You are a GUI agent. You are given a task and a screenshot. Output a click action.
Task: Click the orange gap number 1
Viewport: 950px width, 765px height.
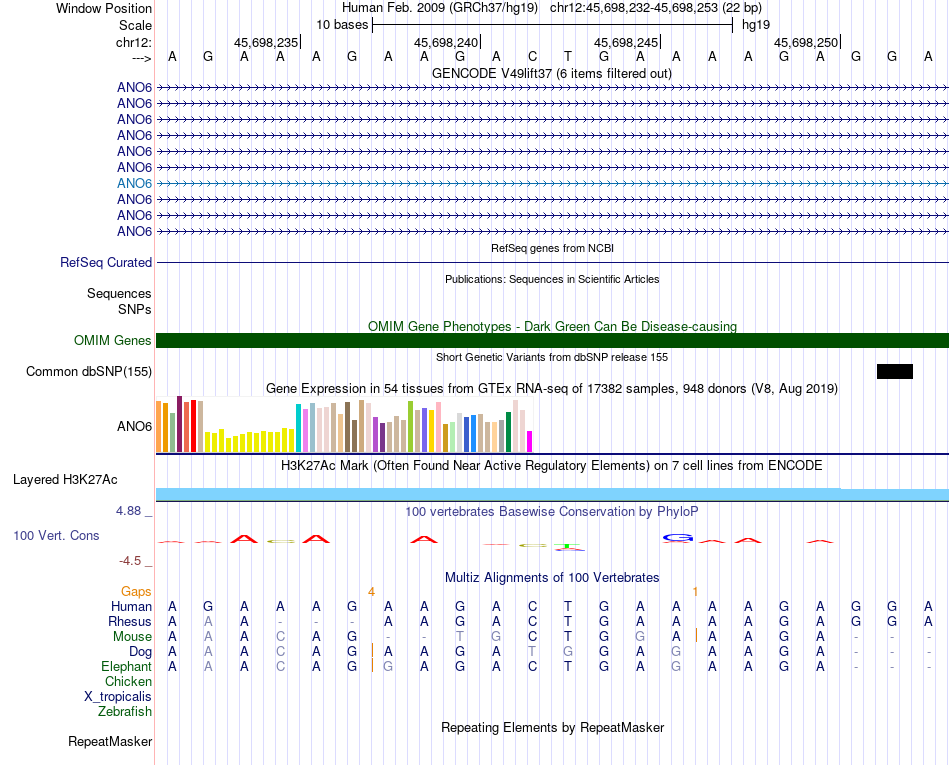pyautogui.click(x=695, y=592)
